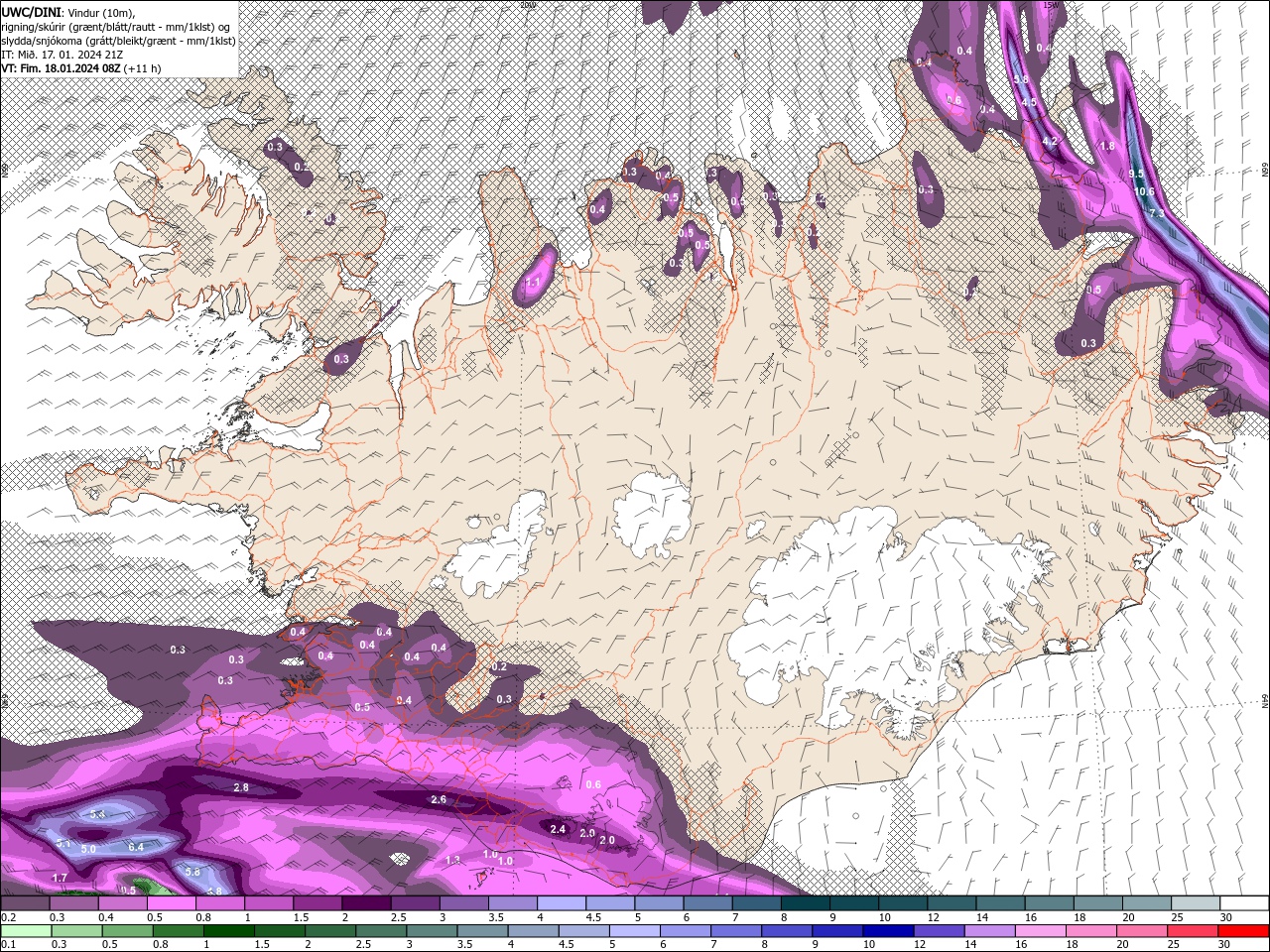Image resolution: width=1270 pixels, height=952 pixels.
Task: Click the initial time 'IT: Mið. 17. 01. 2024 21Z'
Action: pyautogui.click(x=61, y=55)
